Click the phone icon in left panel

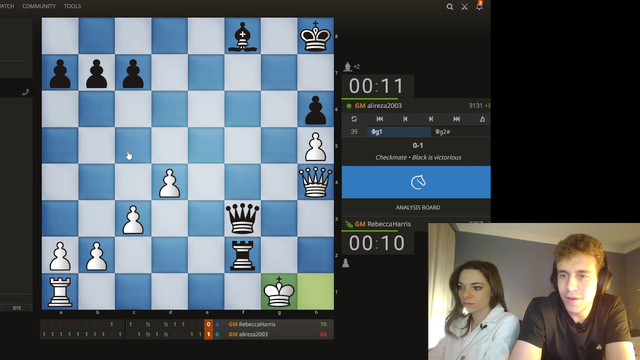coord(25,92)
